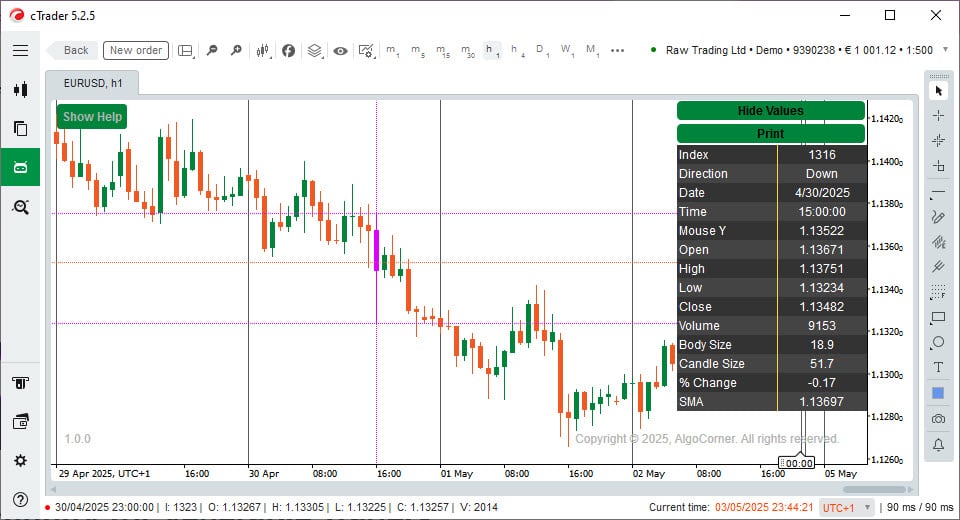Viewport: 960px width, 520px height.
Task: Open the Help question mark icon
Action: 20,500
